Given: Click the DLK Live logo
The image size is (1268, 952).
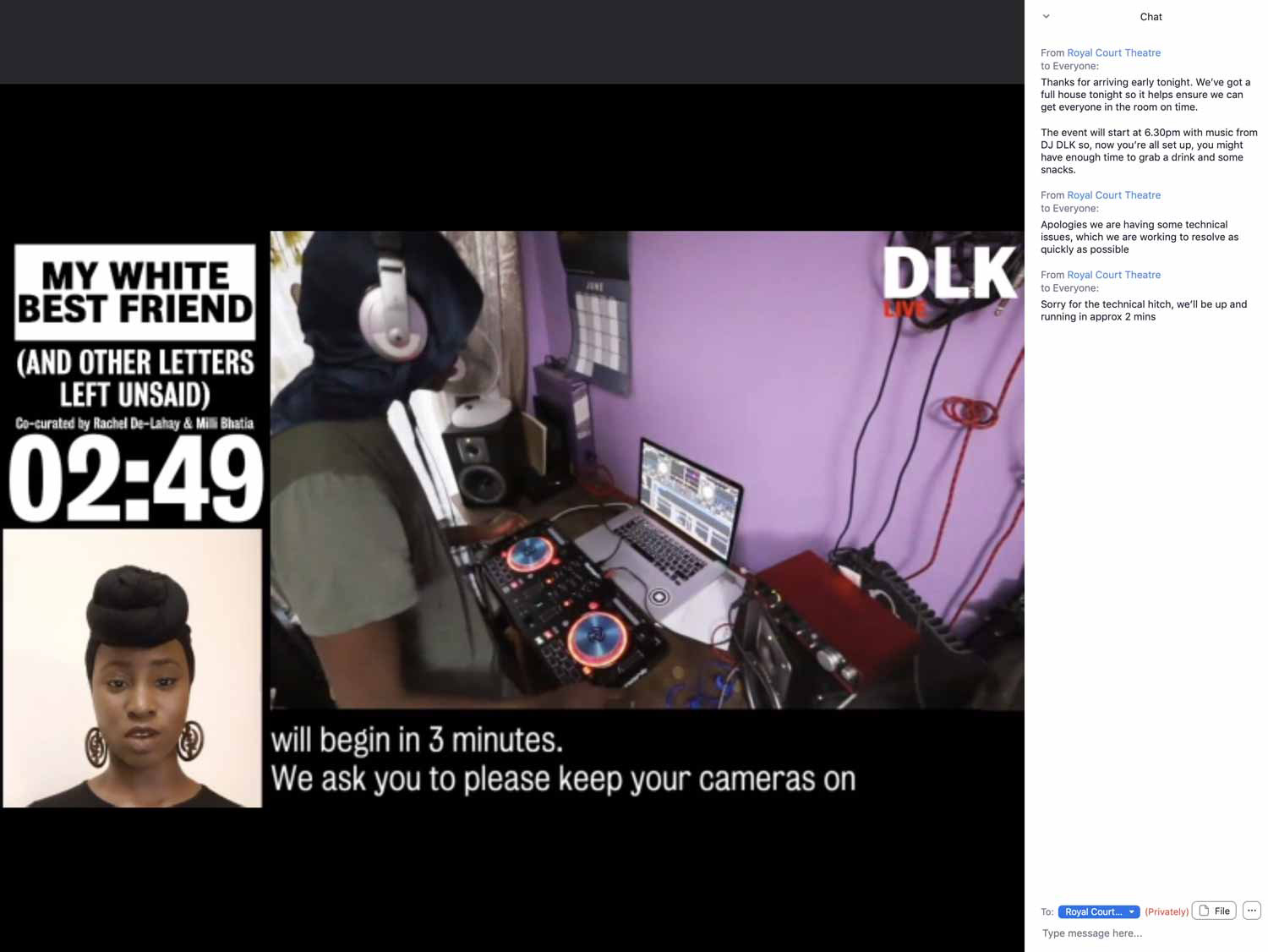Looking at the screenshot, I should (x=948, y=281).
